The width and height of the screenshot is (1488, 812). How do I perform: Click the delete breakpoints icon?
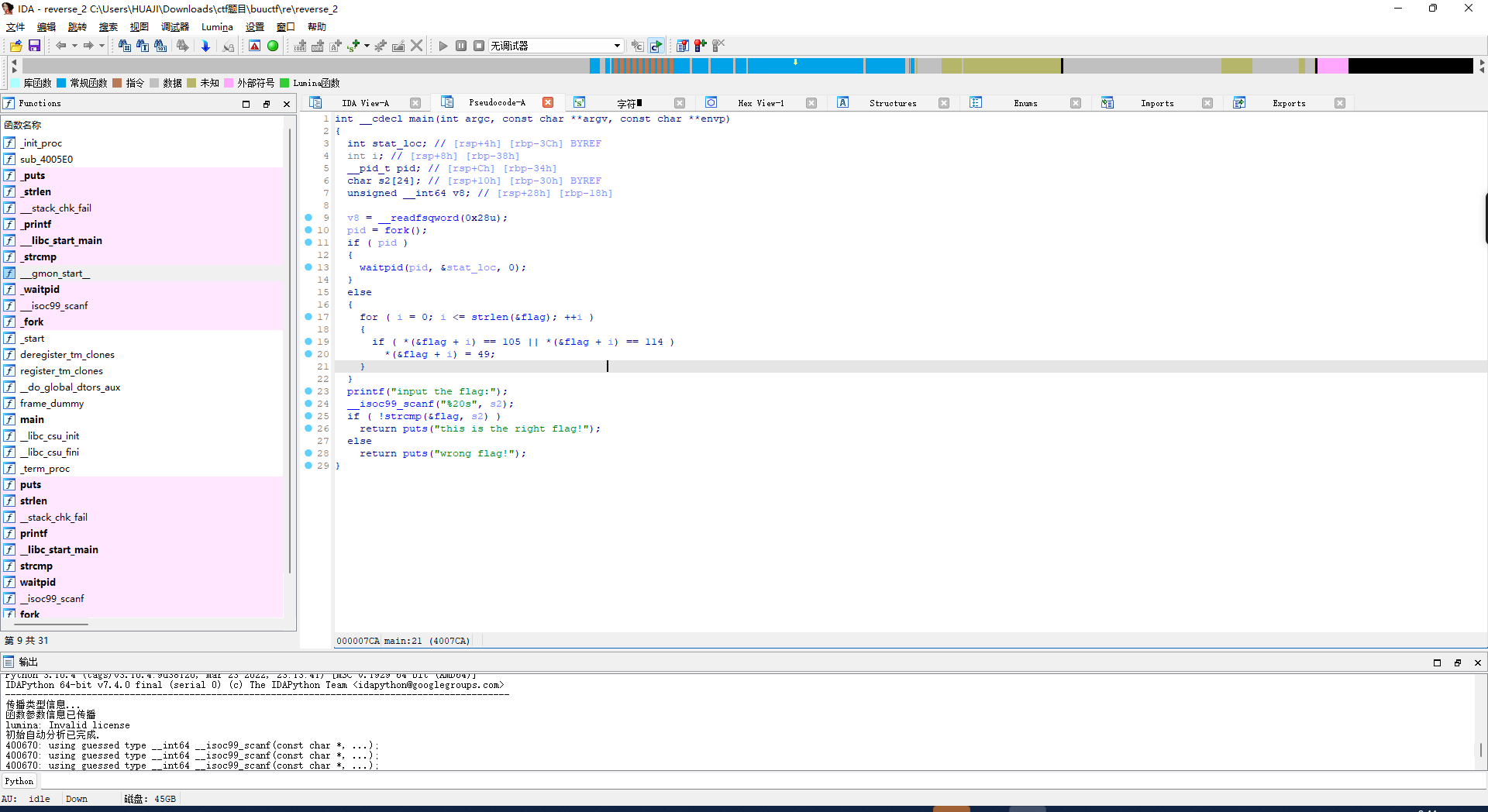coord(718,46)
